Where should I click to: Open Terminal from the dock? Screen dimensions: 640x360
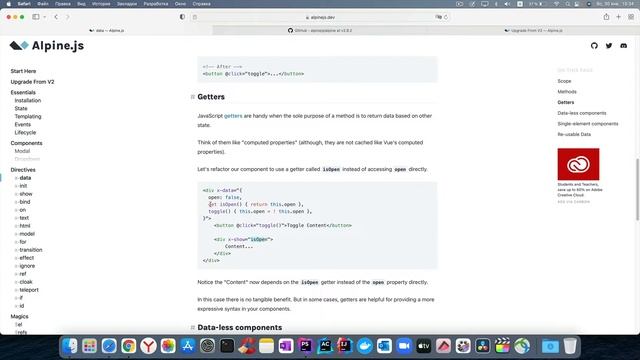(x=227, y=346)
